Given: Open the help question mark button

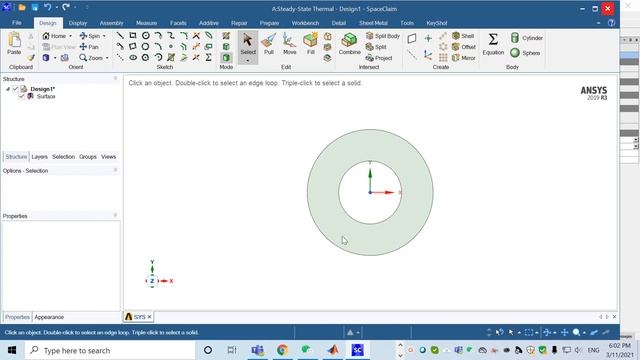Looking at the screenshot, I should (x=611, y=23).
